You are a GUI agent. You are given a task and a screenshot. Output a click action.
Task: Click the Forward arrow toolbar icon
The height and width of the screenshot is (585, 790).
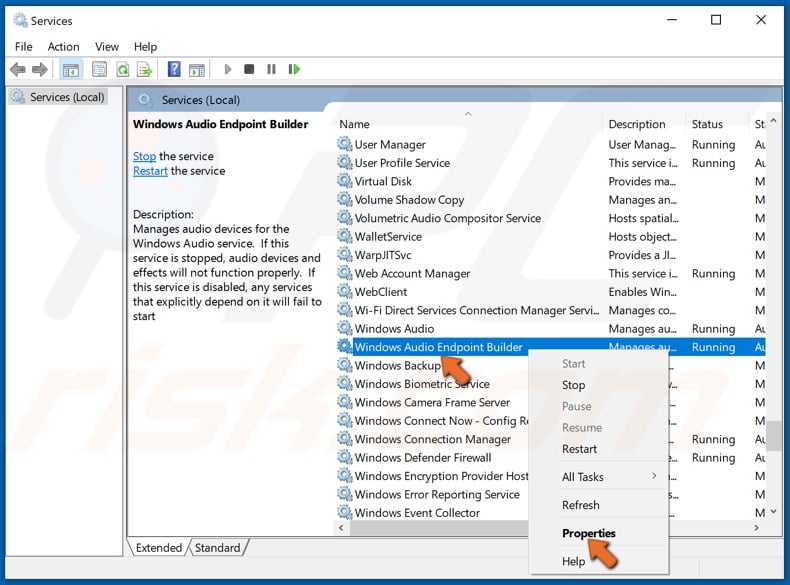(39, 69)
